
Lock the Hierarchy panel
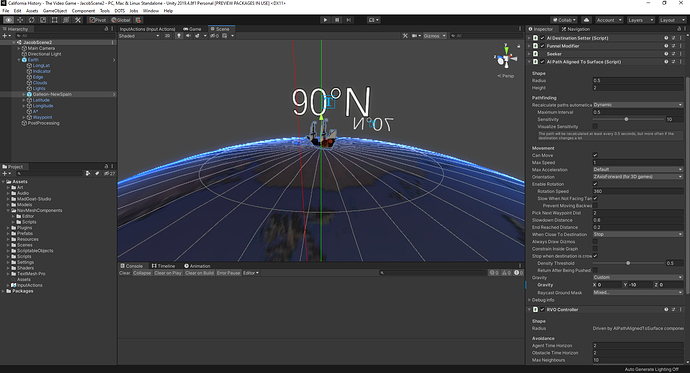106,29
